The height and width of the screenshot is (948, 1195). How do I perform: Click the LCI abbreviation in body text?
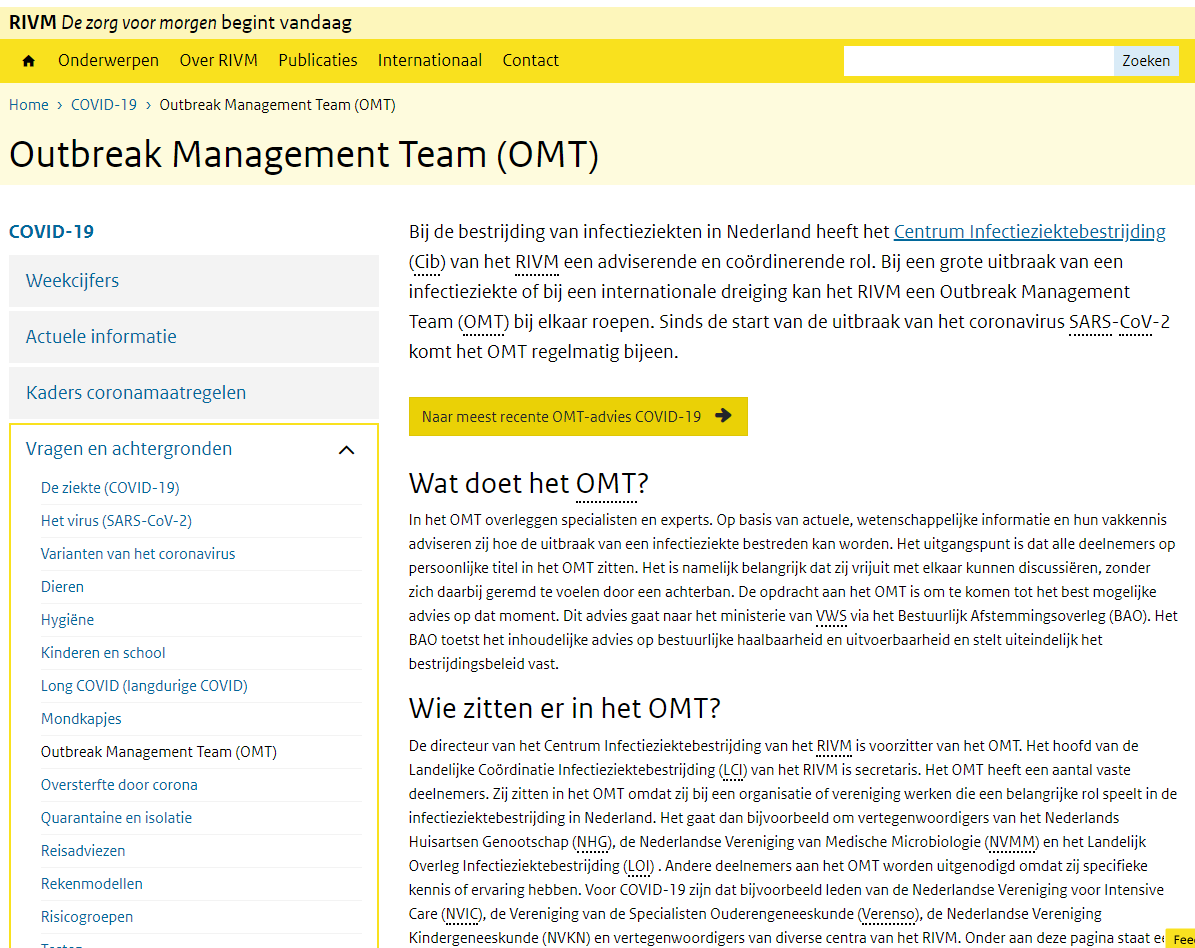733,770
